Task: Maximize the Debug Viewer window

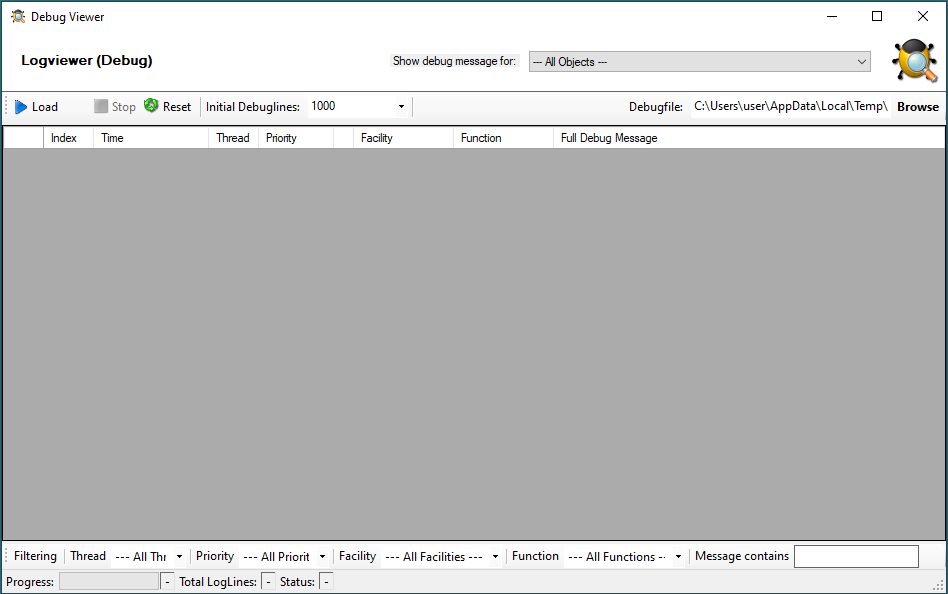Action: (x=877, y=16)
